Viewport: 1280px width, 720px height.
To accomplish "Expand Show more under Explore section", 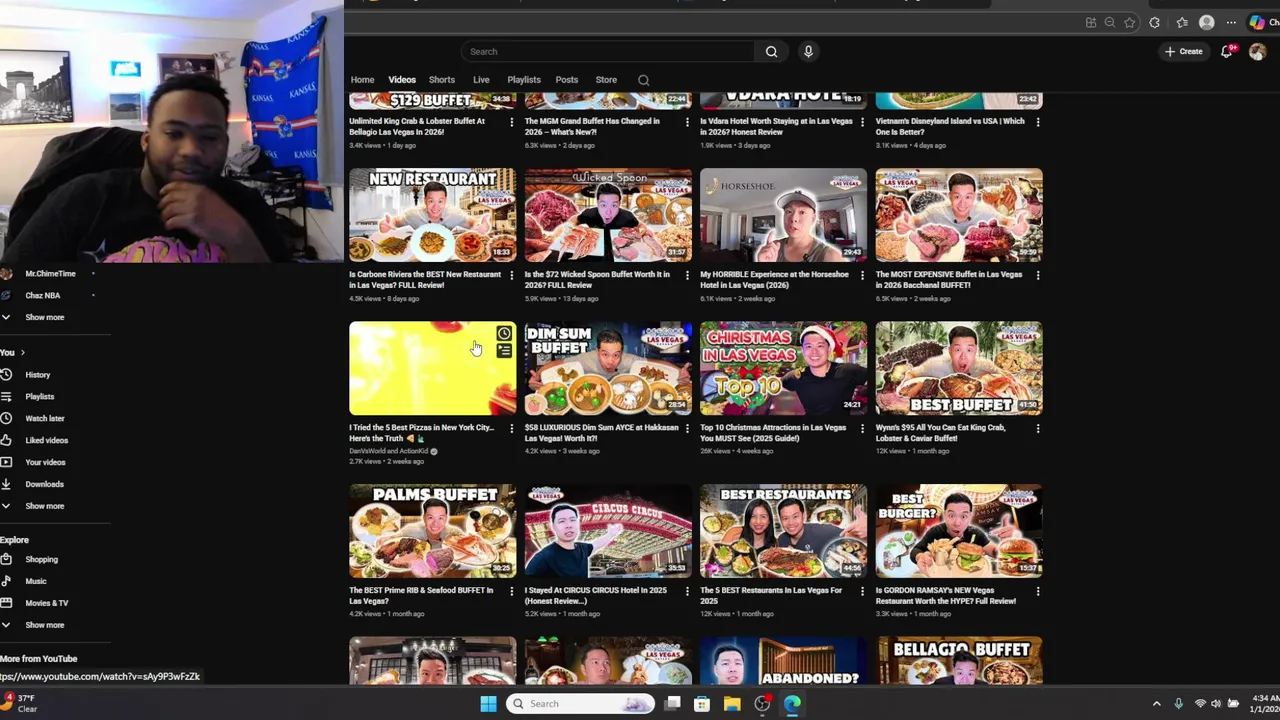I will pos(44,625).
